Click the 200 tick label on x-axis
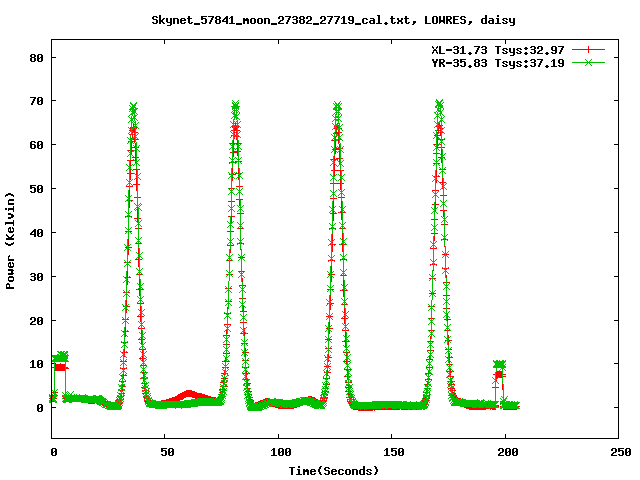Image resolution: width=640 pixels, height=480 pixels. pyautogui.click(x=508, y=452)
